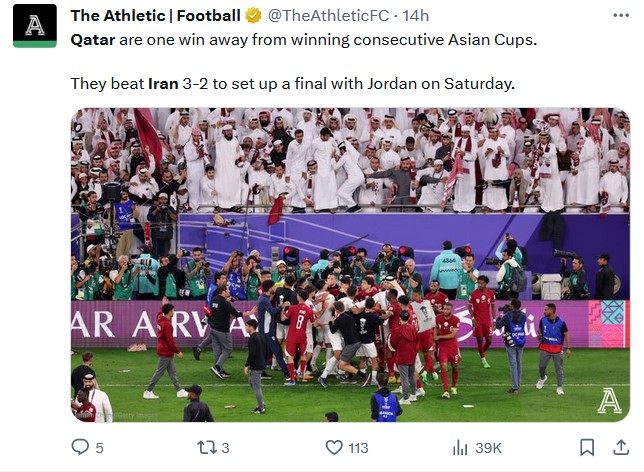Expand the Qatar celebration photo
This screenshot has height=472, width=644.
(x=350, y=265)
